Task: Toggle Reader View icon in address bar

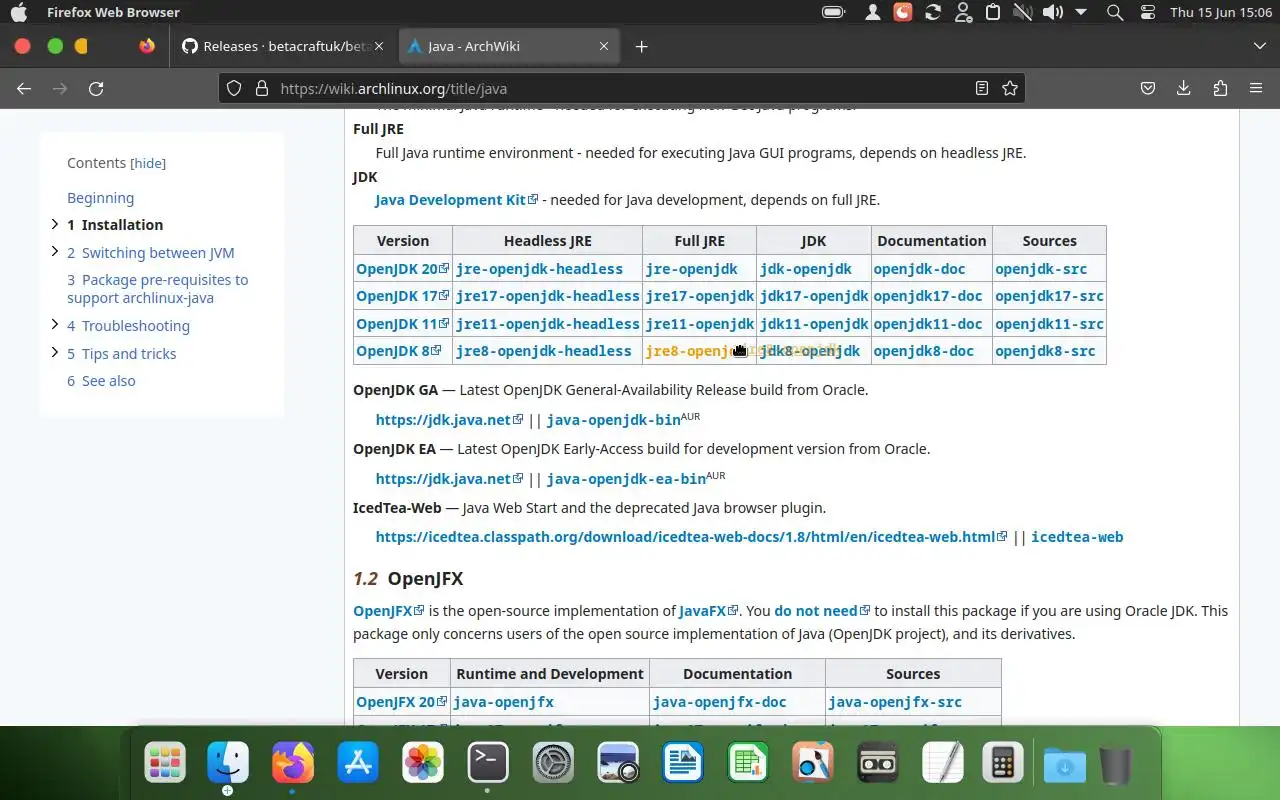Action: [x=982, y=88]
